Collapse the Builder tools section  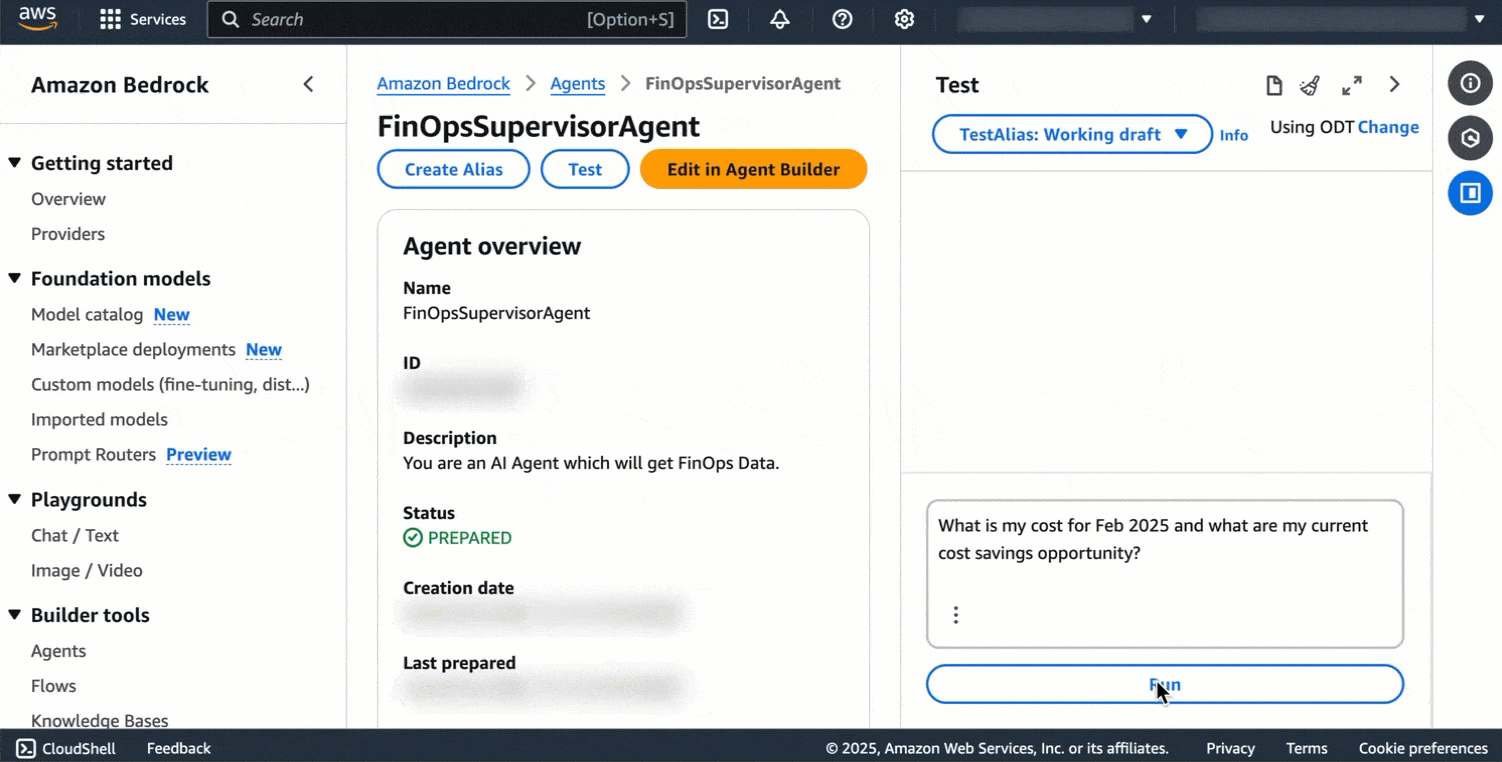pos(15,615)
